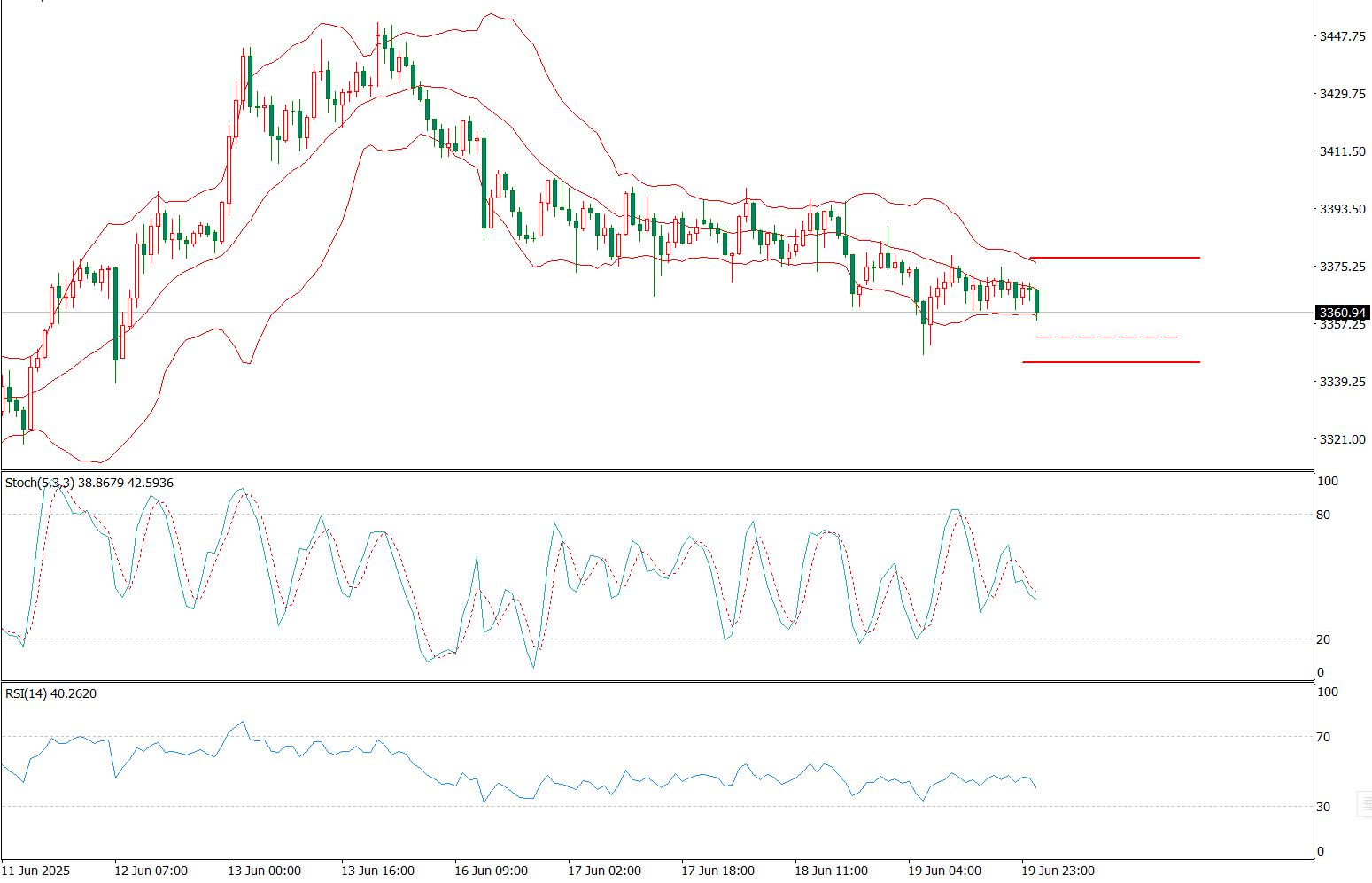Screen dimensions: 1372x883
Task: Click the current price tag 3360.94
Action: tap(1342, 313)
